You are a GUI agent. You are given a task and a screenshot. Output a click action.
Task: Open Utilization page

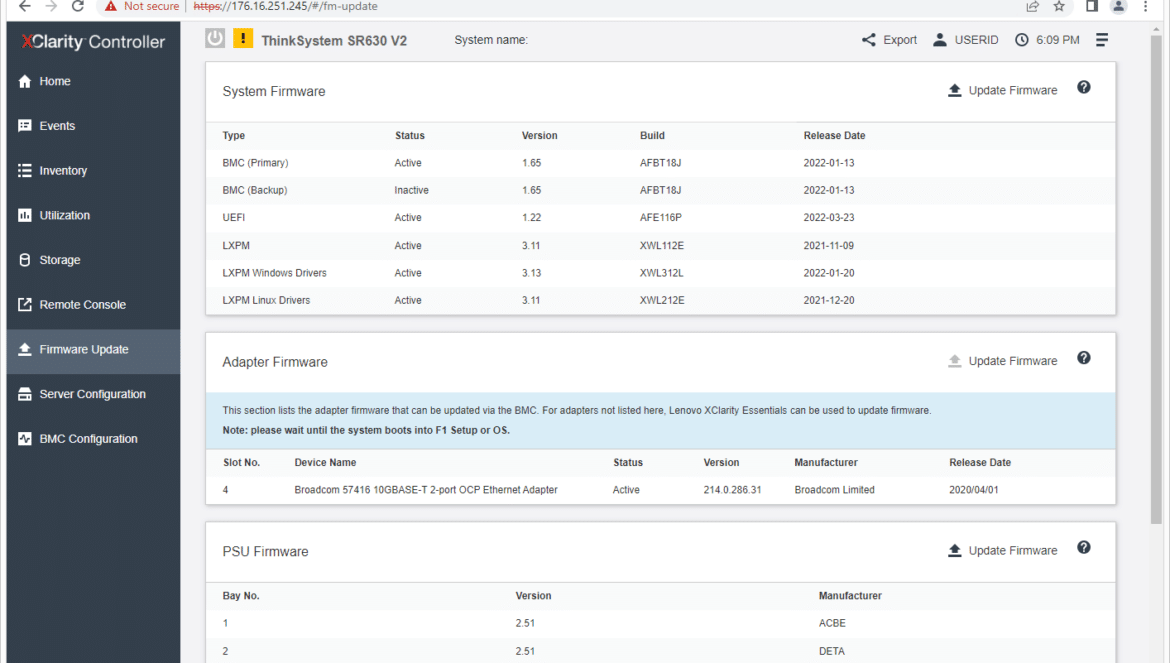(x=93, y=216)
